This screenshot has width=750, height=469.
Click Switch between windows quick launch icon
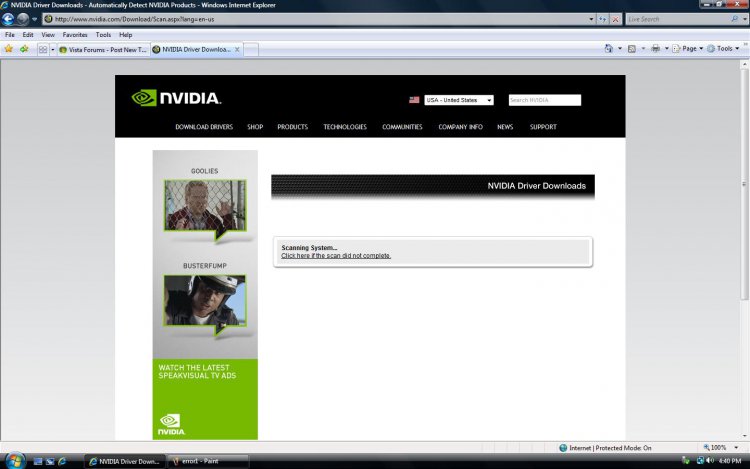click(50, 461)
